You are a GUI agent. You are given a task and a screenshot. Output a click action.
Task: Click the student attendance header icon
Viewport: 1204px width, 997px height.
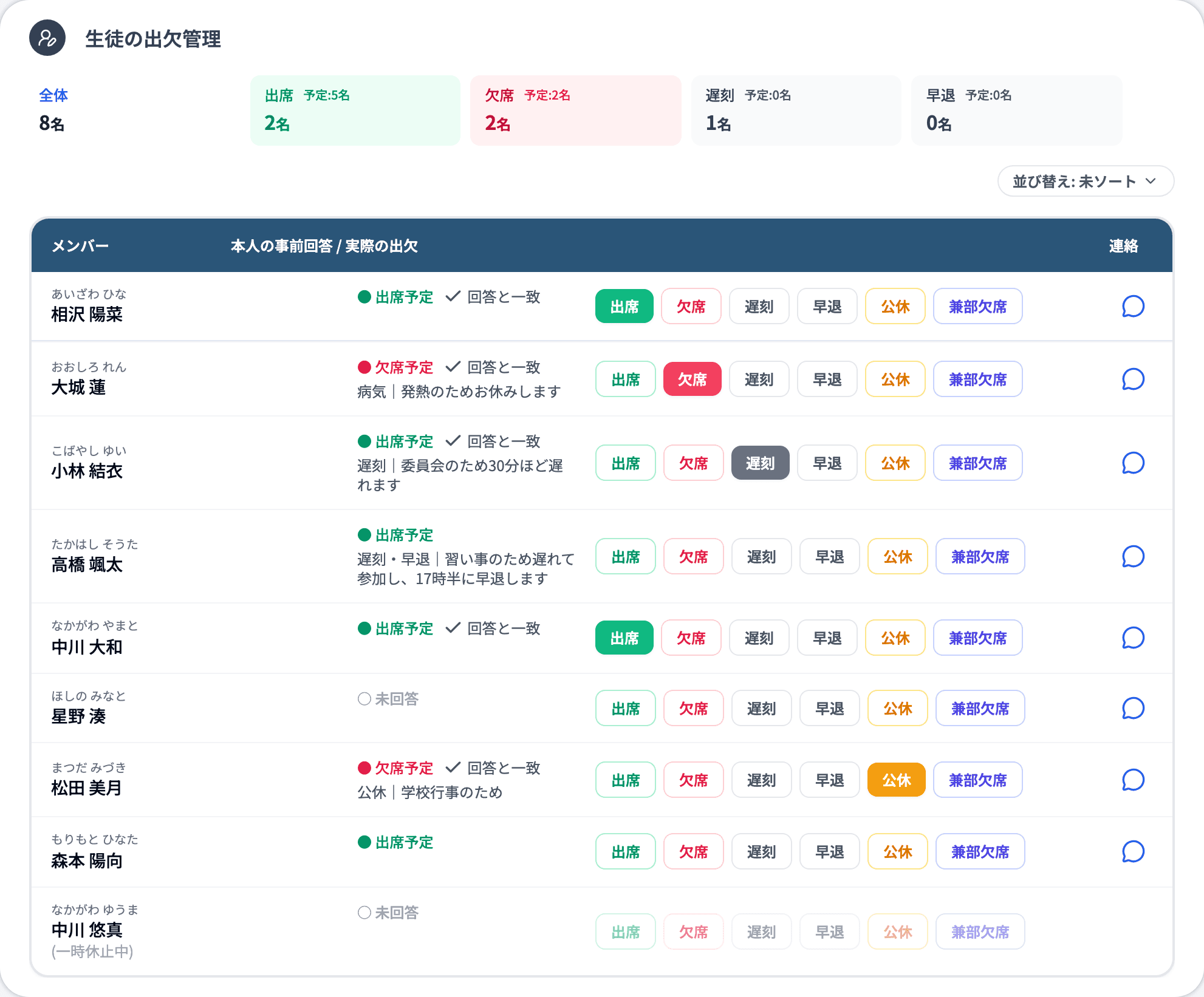[x=47, y=38]
